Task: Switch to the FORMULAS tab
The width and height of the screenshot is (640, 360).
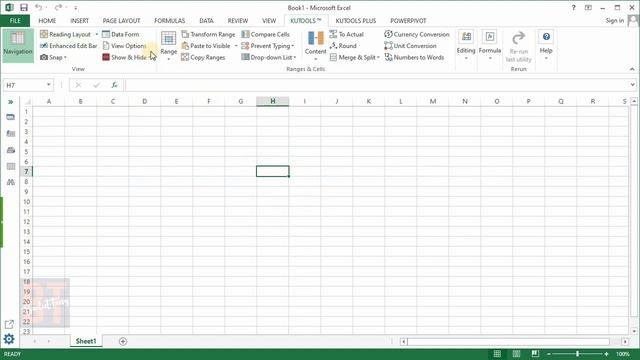Action: click(169, 20)
